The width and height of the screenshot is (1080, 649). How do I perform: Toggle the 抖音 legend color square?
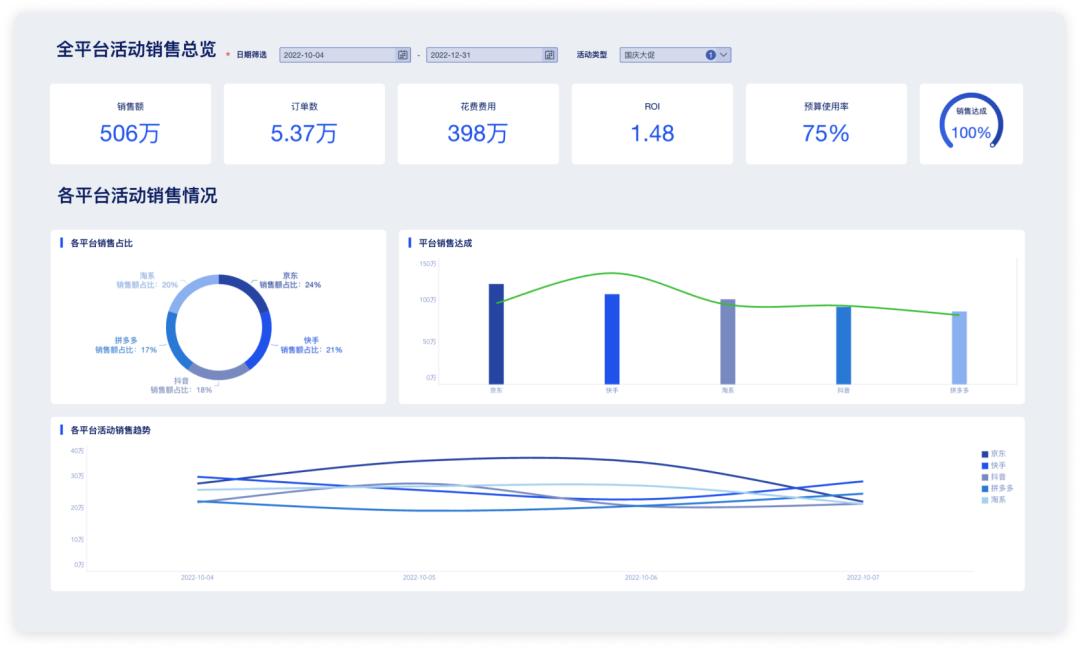pyautogui.click(x=985, y=477)
